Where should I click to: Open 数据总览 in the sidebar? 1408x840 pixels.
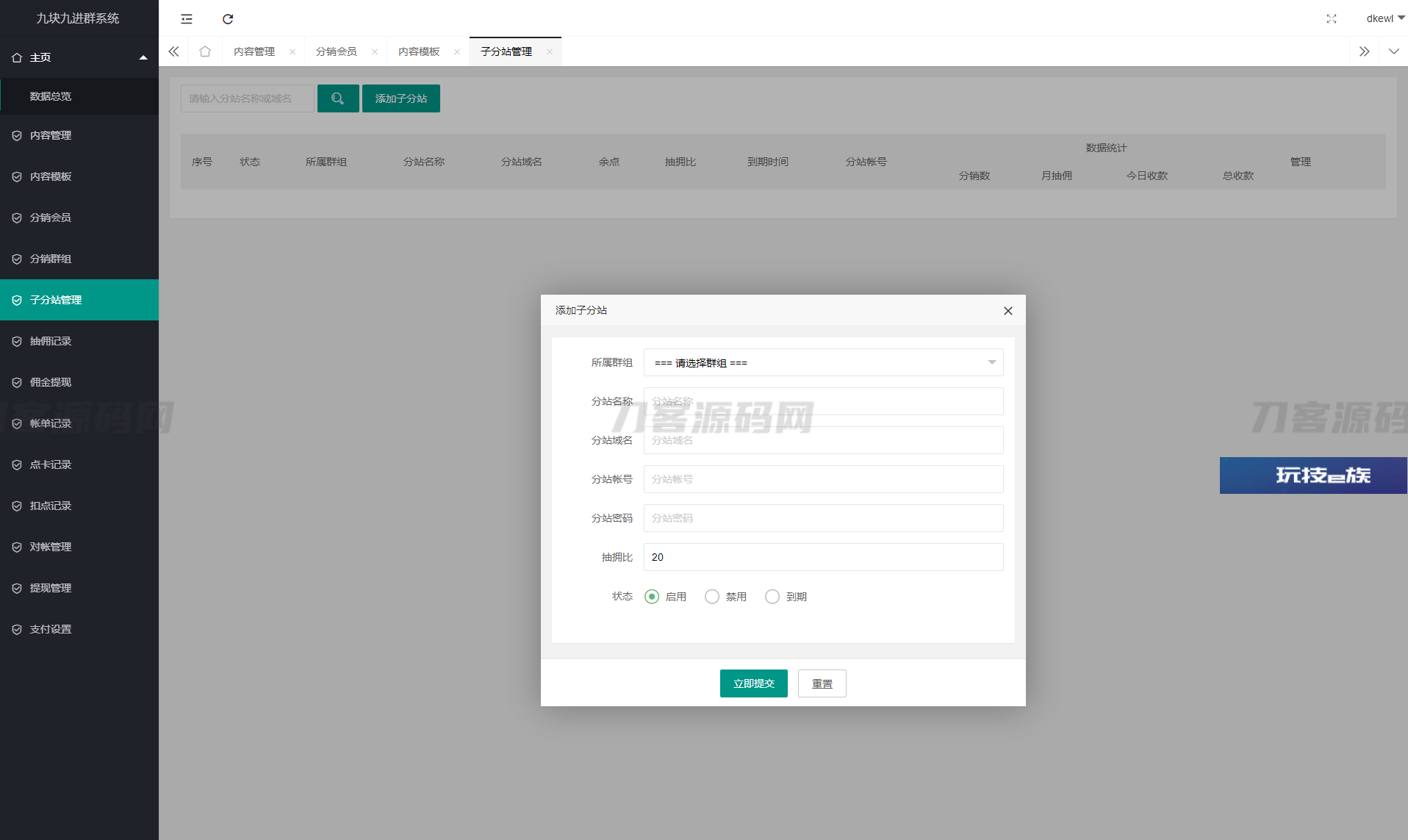tap(79, 96)
